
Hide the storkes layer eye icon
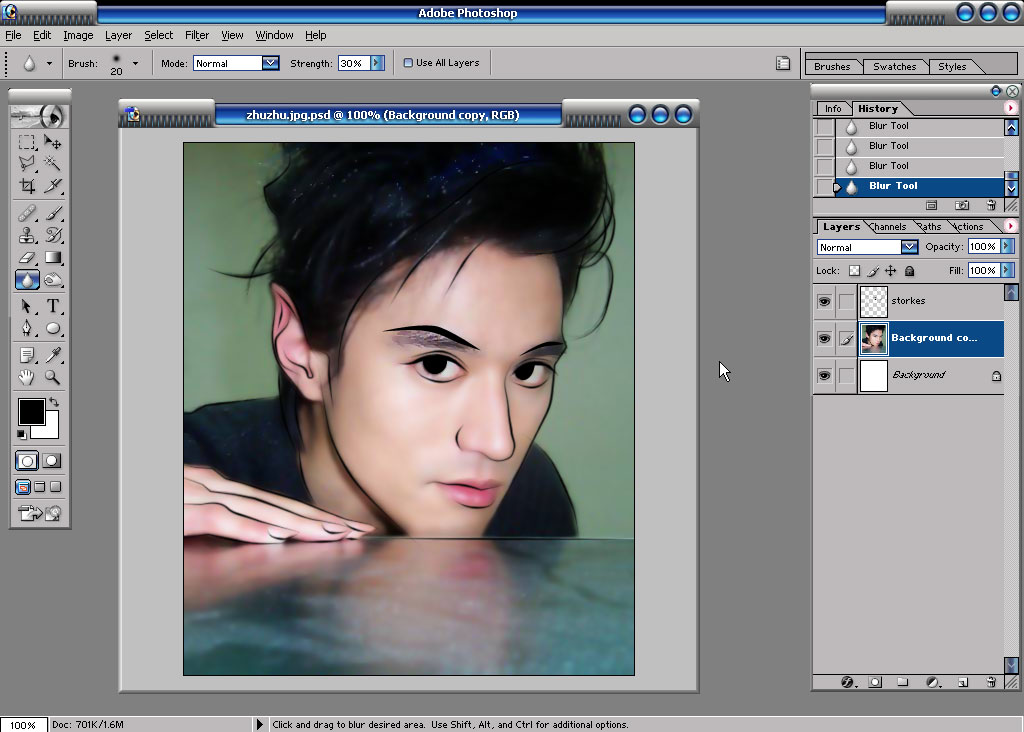[x=824, y=301]
